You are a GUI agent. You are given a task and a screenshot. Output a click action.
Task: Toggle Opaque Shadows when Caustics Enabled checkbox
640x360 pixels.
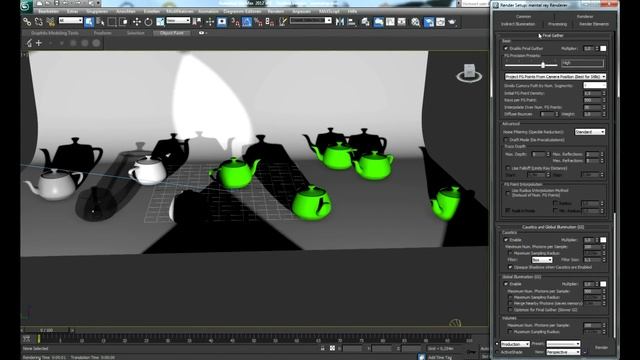click(x=510, y=267)
